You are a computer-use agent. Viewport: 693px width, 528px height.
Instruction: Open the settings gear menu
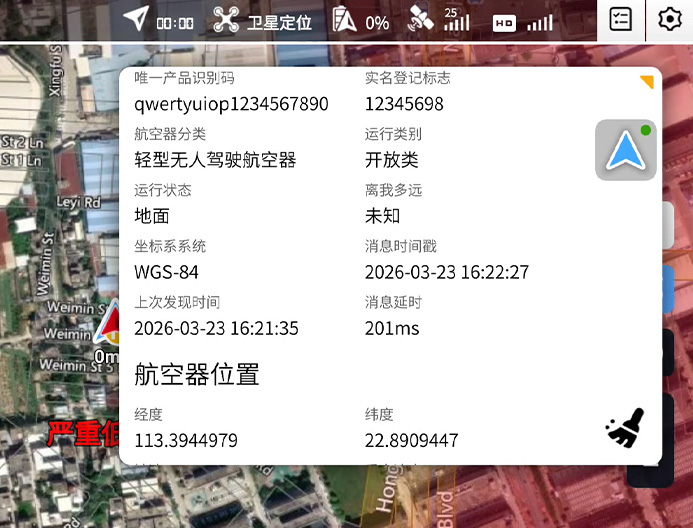point(669,20)
